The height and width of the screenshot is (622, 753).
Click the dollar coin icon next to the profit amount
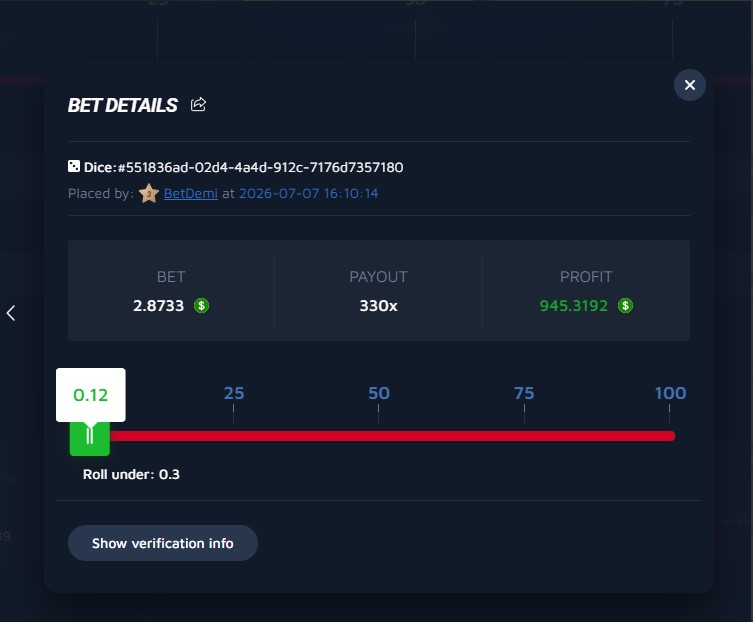coord(625,305)
